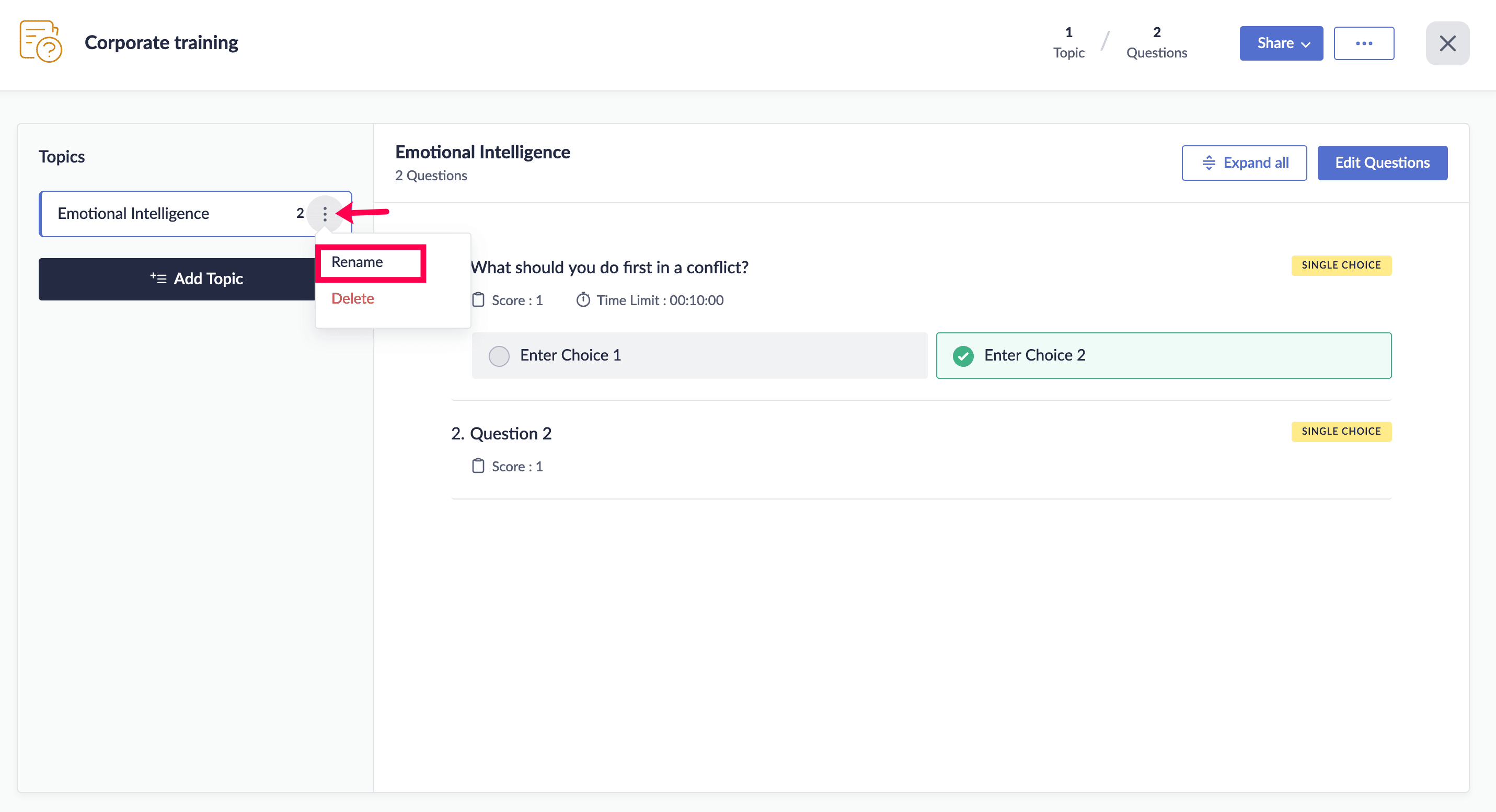
Task: Click the green checkmark on Enter Choice 2
Action: pyautogui.click(x=963, y=355)
